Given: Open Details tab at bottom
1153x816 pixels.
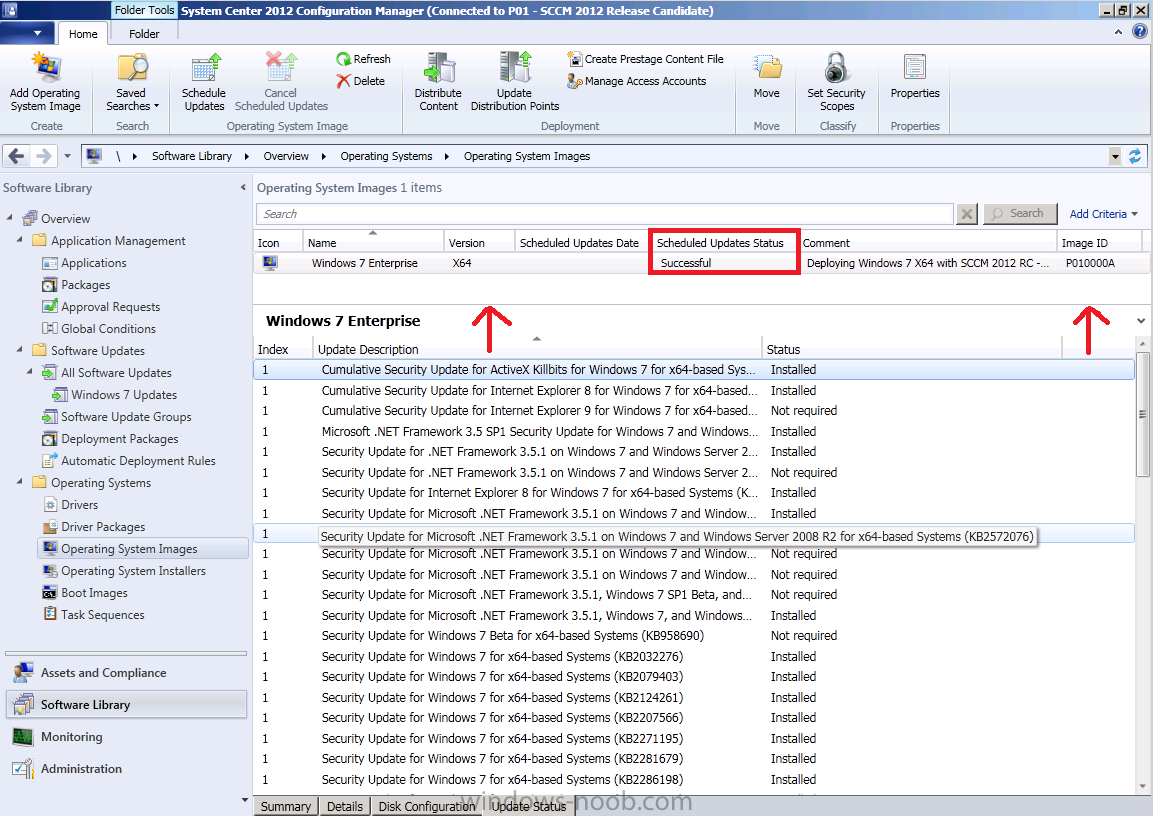Looking at the screenshot, I should [x=345, y=806].
